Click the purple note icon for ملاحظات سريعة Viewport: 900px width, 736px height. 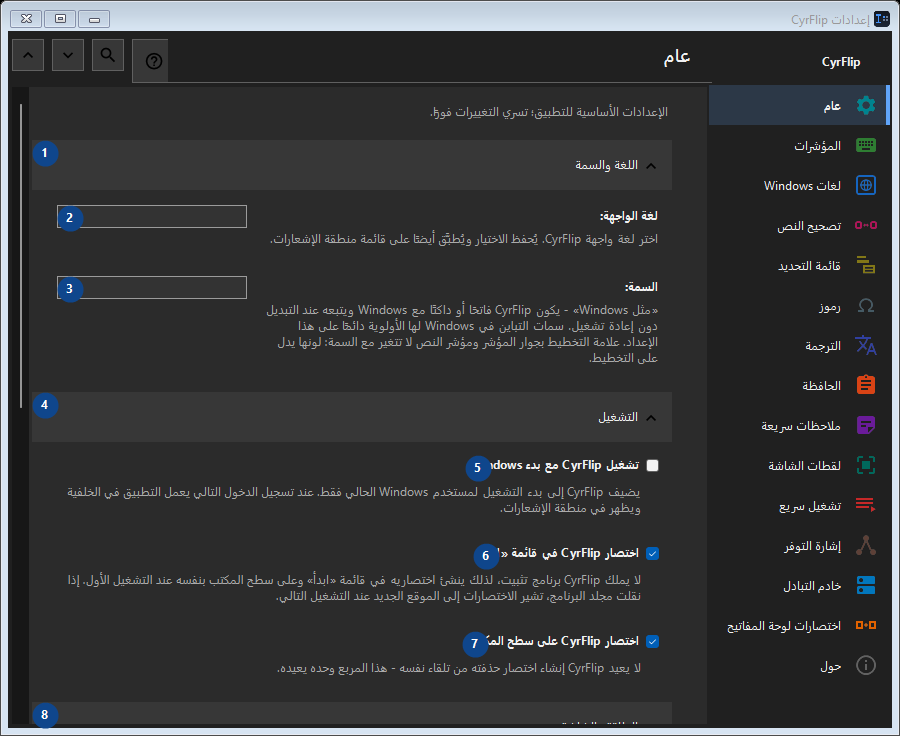click(866, 425)
